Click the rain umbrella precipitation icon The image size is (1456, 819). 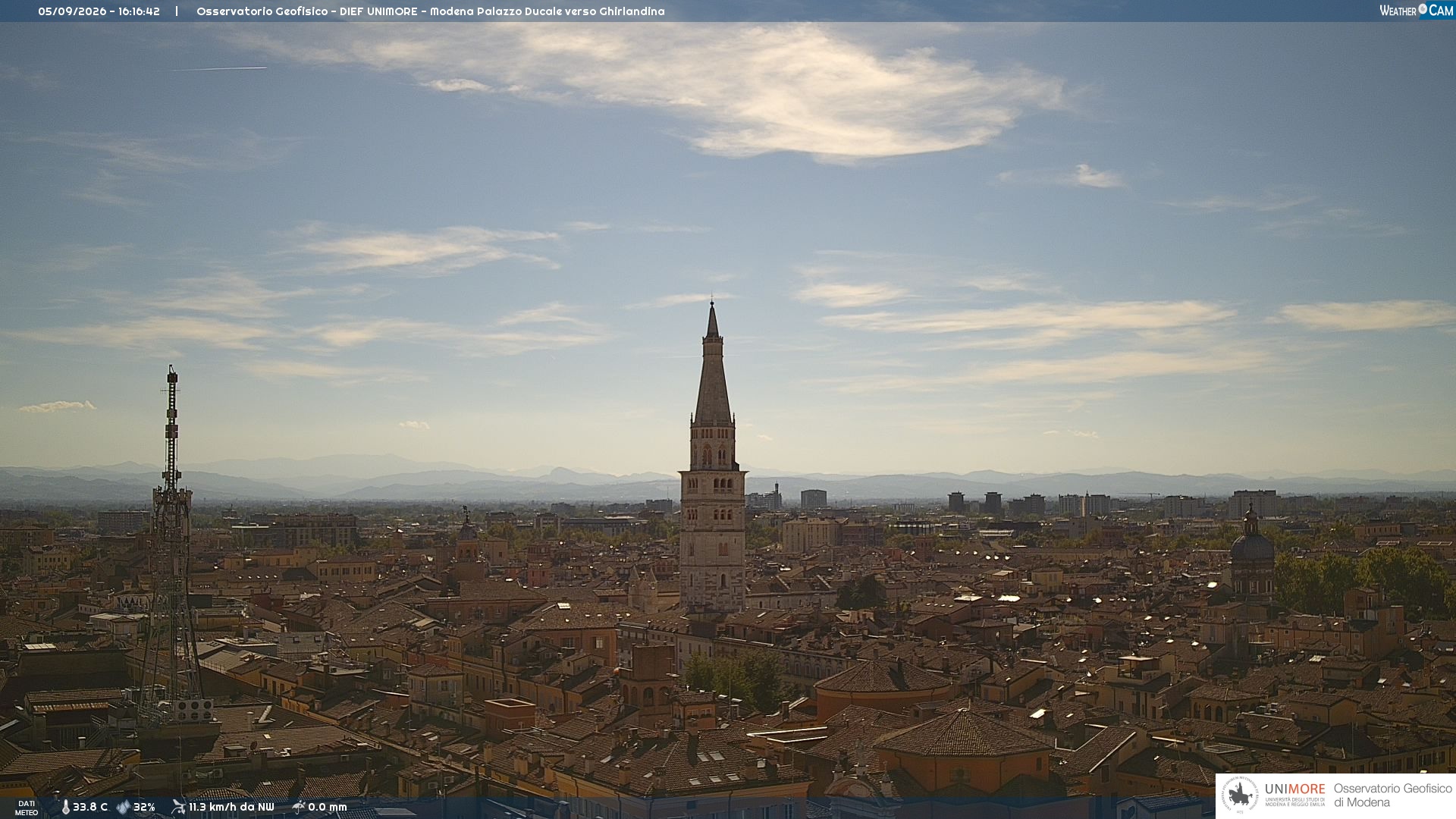[x=298, y=807]
